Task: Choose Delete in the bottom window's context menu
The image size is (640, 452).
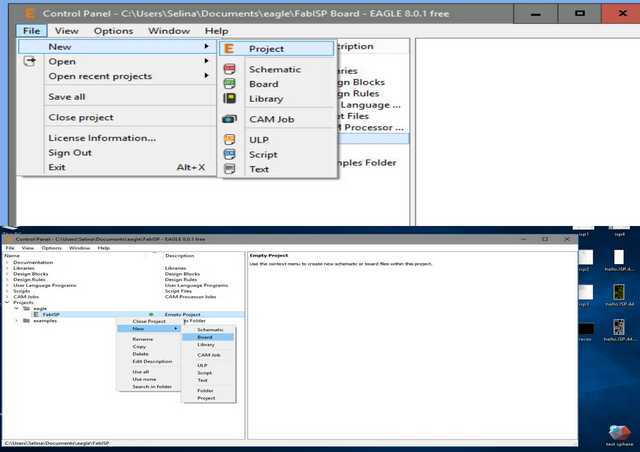Action: 149,354
